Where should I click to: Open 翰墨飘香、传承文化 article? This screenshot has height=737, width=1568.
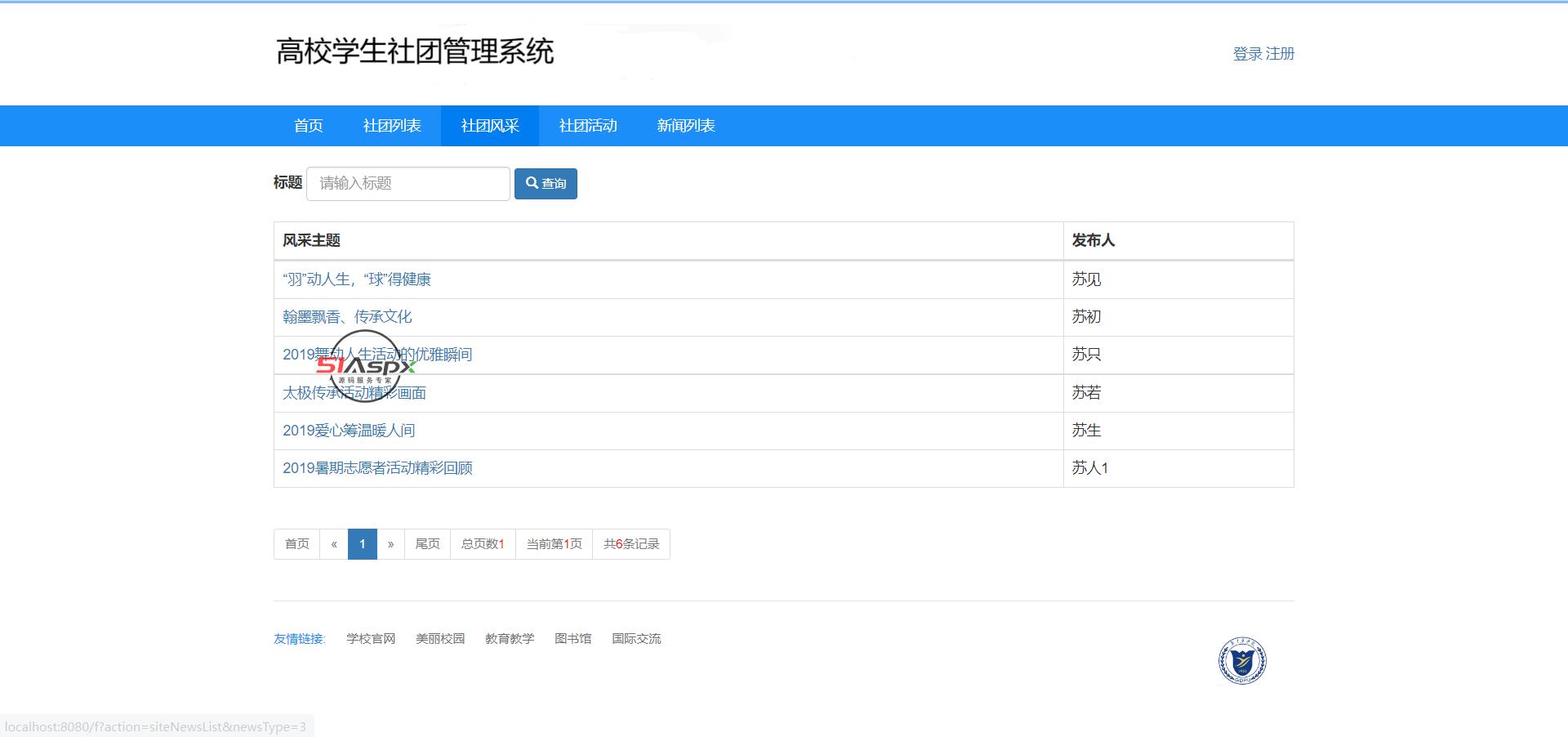tap(347, 317)
